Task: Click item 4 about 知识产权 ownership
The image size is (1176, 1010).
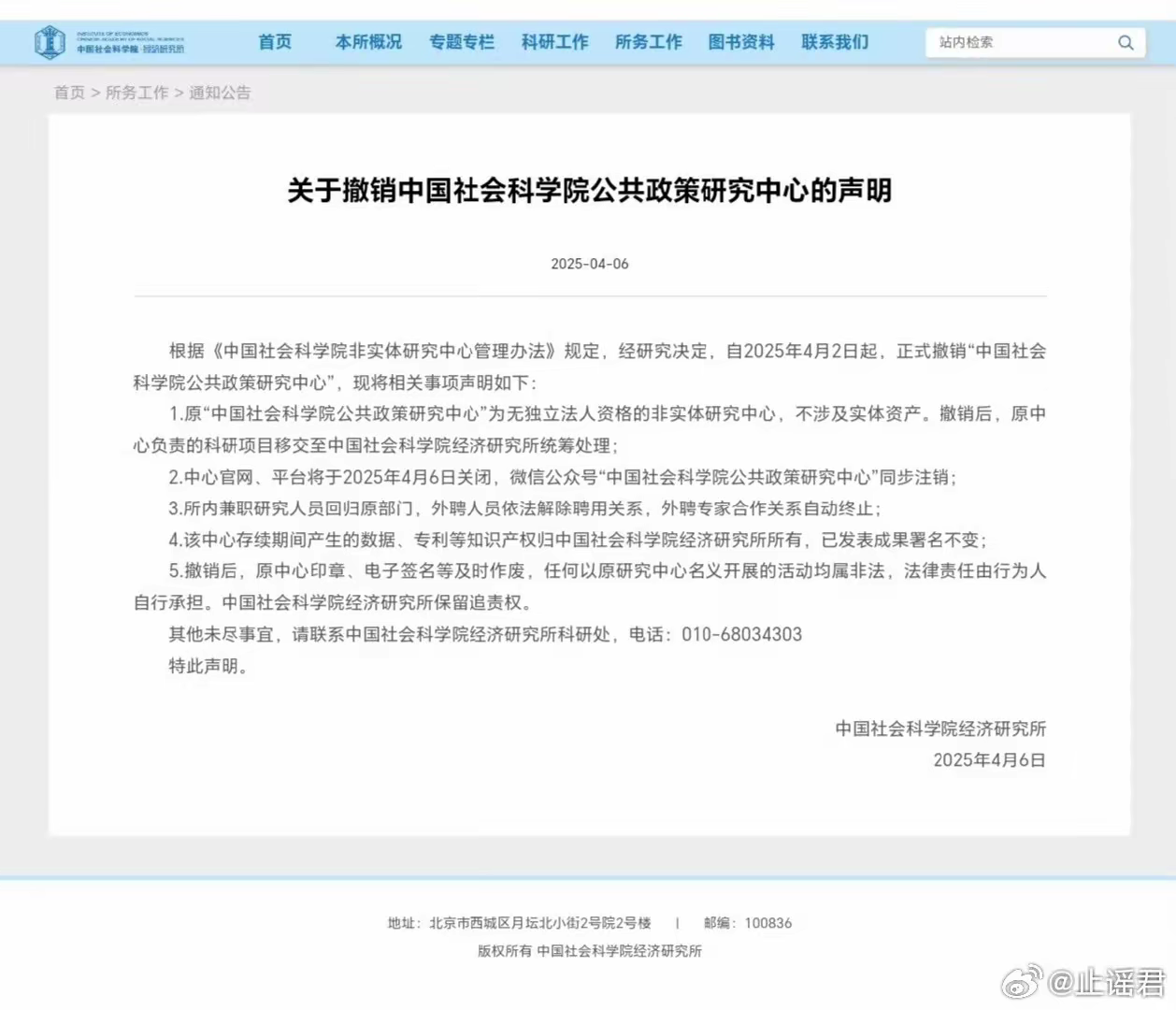Action: coord(579,540)
